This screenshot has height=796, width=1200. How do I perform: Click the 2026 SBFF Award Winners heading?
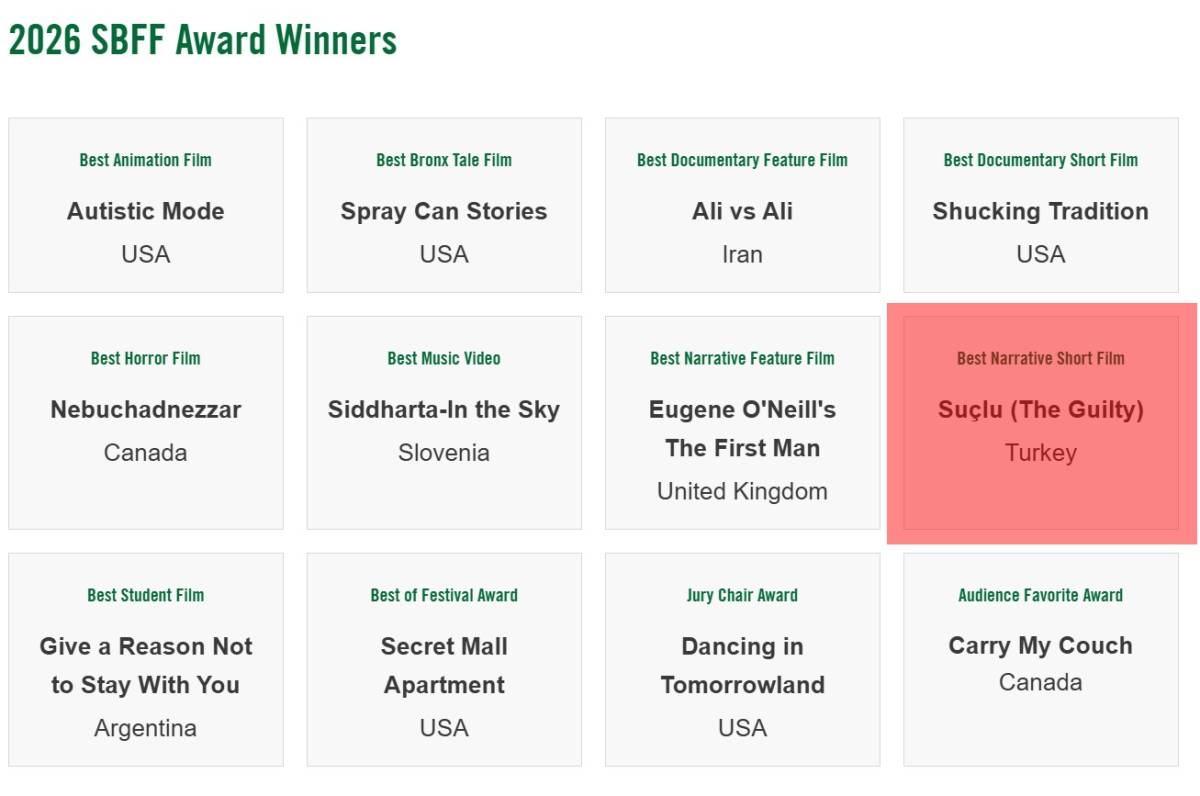202,40
